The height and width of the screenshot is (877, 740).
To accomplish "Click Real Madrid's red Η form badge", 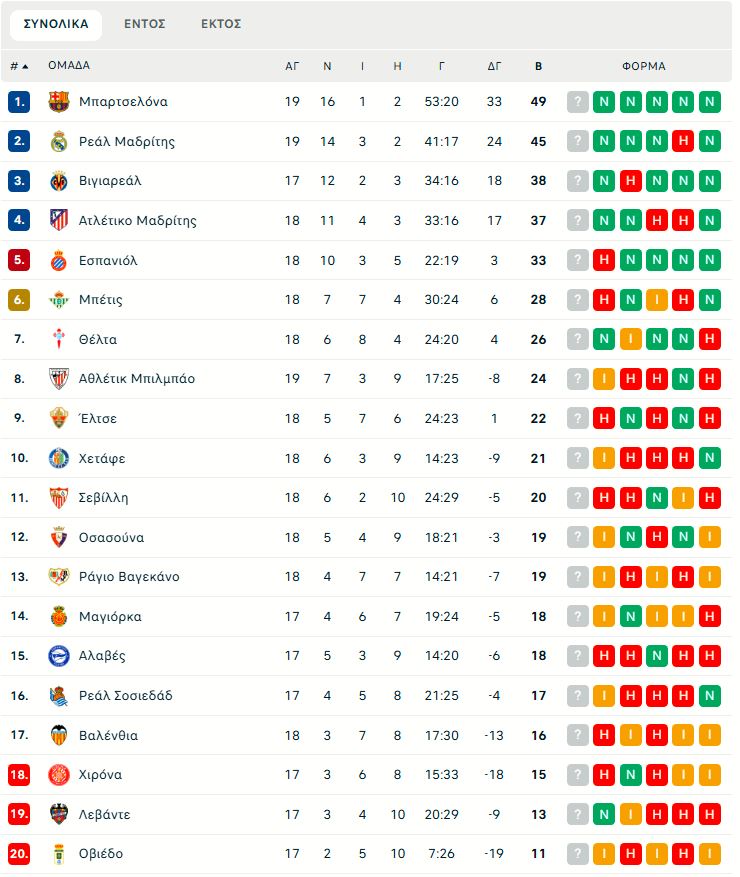I will tap(683, 141).
